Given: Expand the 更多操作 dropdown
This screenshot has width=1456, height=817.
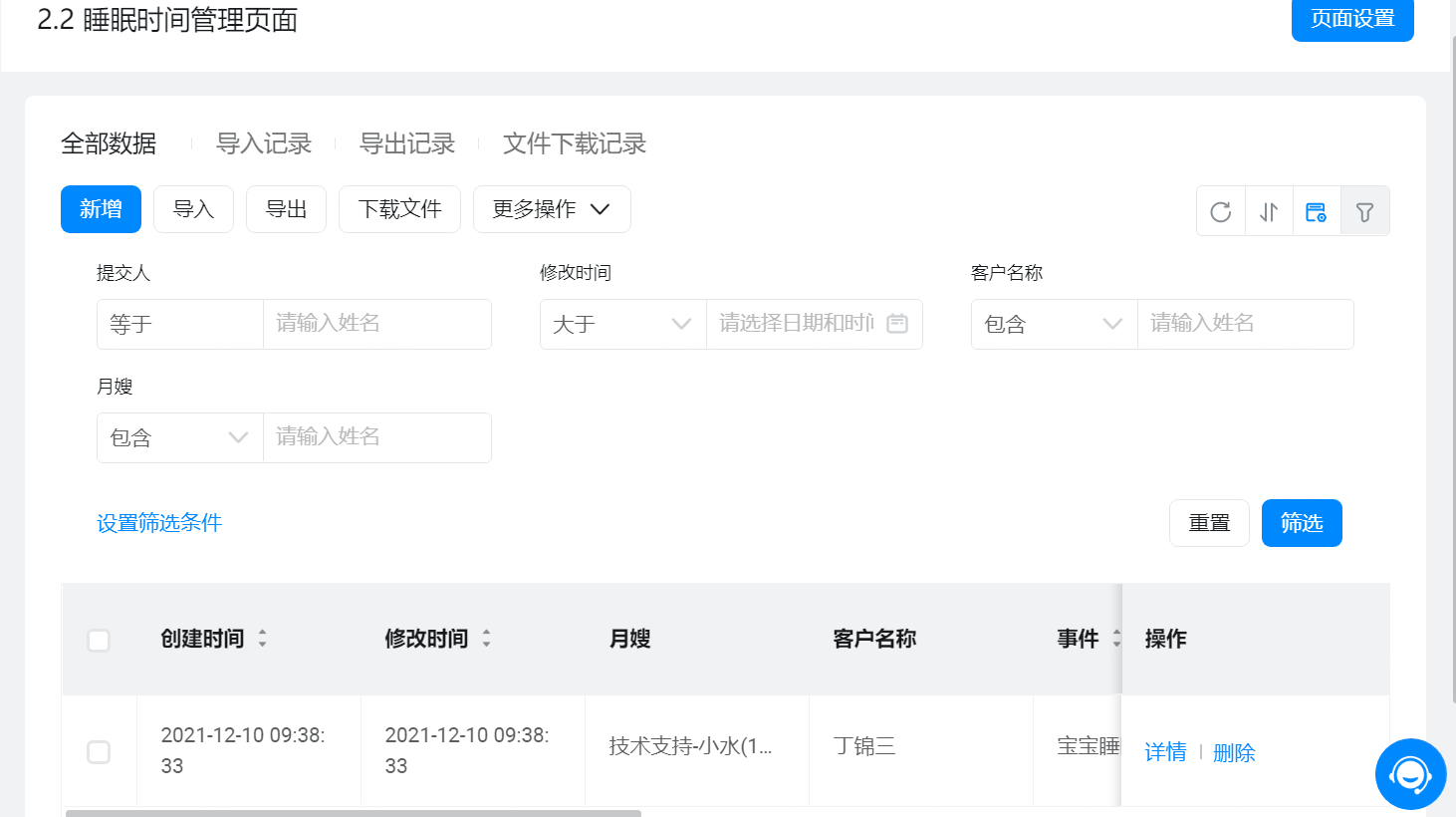Looking at the screenshot, I should (x=552, y=209).
